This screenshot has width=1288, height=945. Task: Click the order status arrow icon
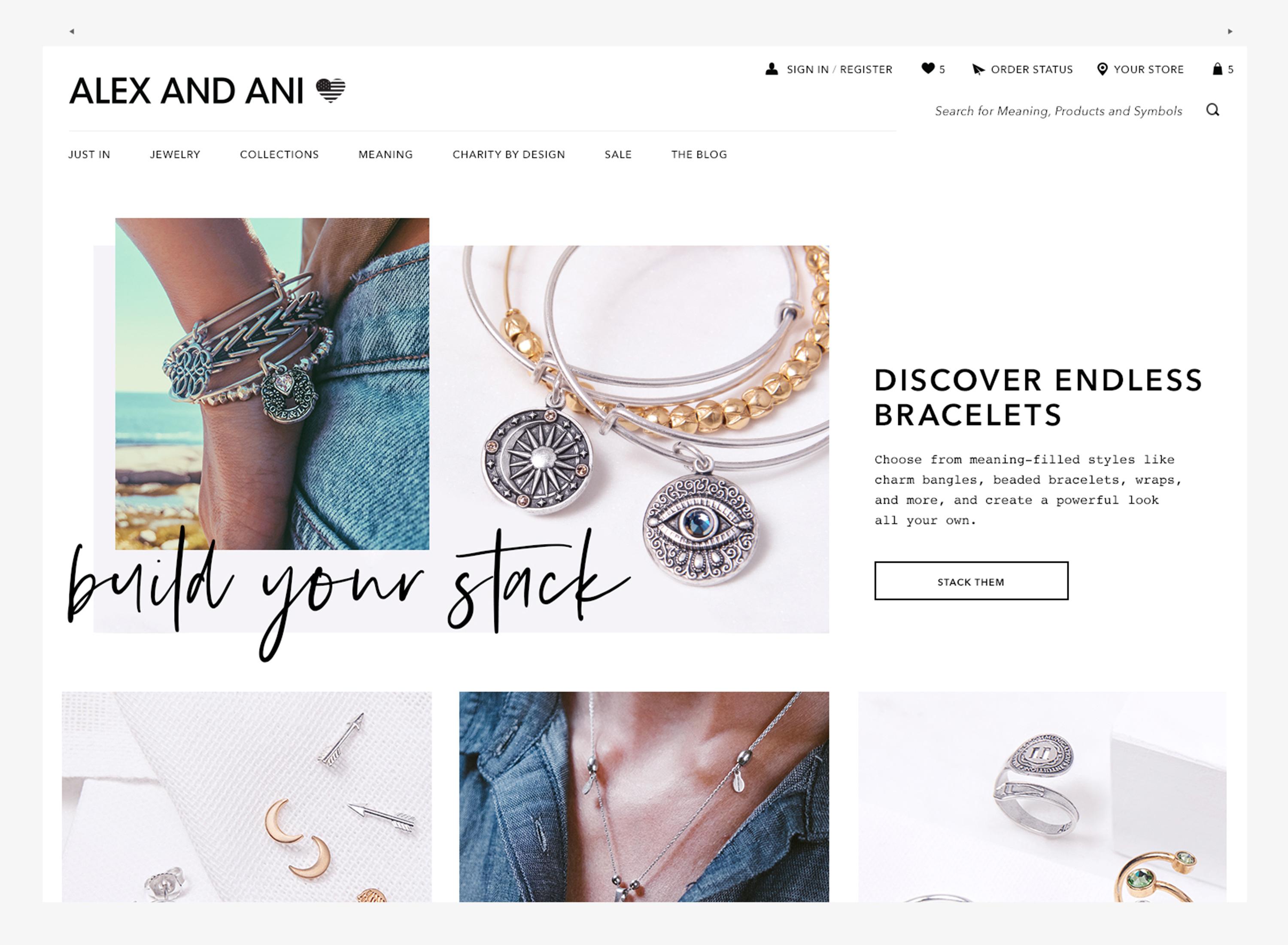[x=978, y=70]
